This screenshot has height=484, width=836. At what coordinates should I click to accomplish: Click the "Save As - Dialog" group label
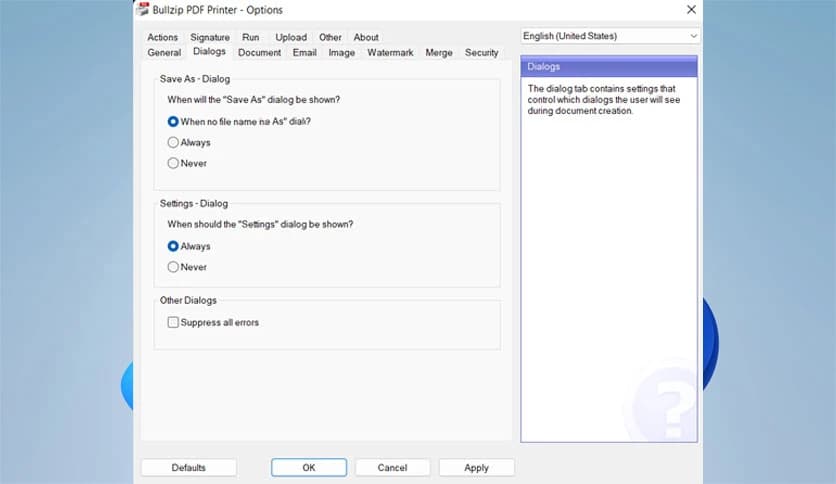click(195, 79)
